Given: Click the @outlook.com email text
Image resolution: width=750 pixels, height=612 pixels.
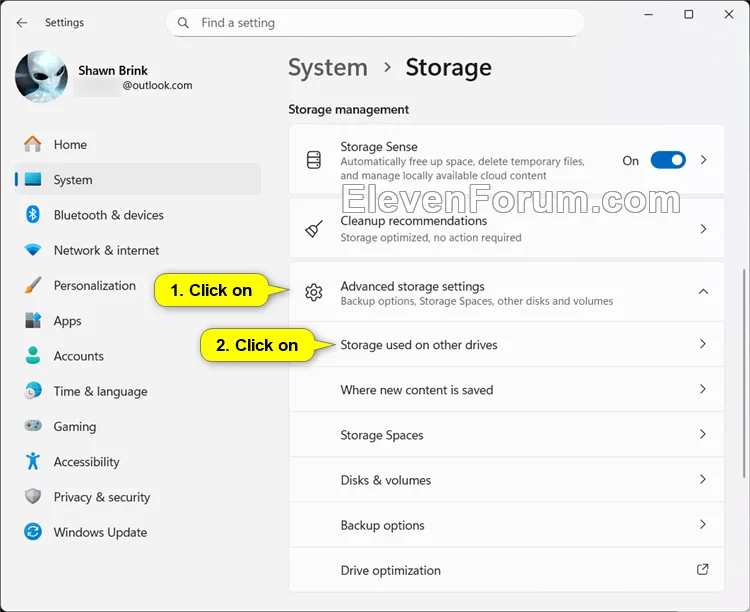Looking at the screenshot, I should [x=157, y=85].
